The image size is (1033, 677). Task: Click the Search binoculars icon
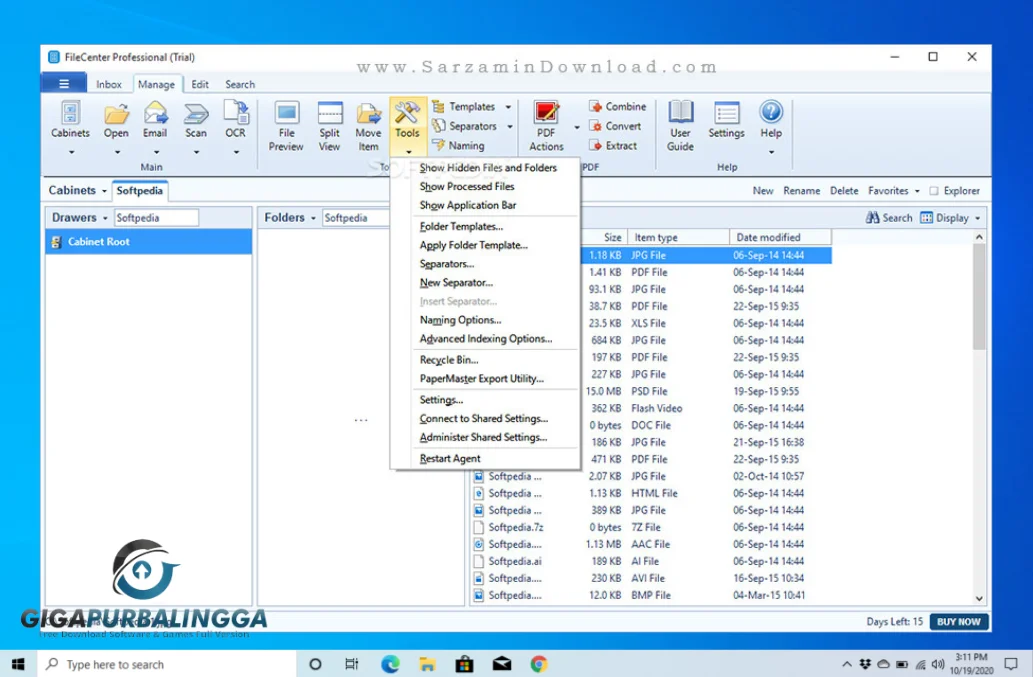pos(872,217)
